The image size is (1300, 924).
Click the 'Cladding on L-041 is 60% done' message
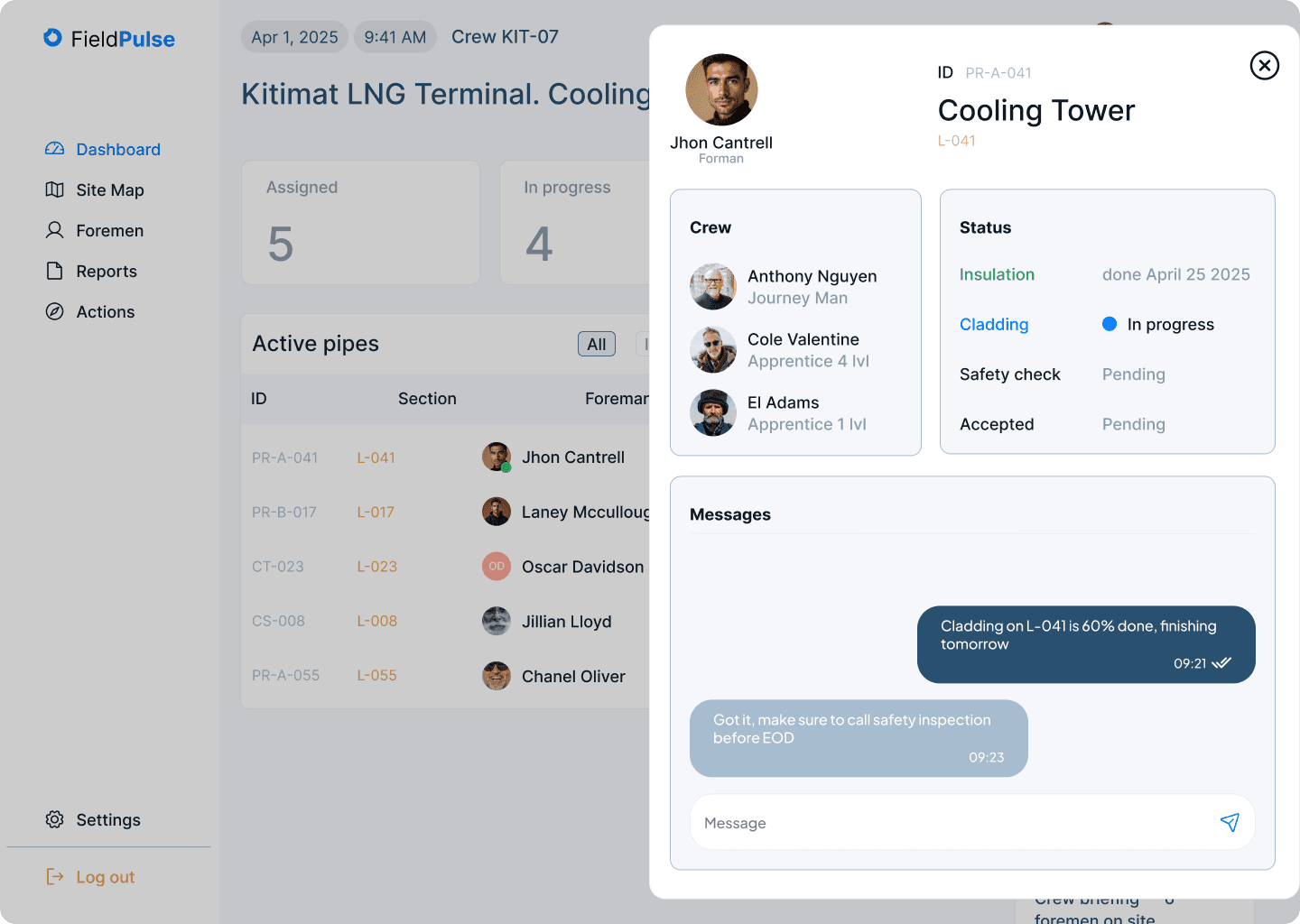point(1086,644)
